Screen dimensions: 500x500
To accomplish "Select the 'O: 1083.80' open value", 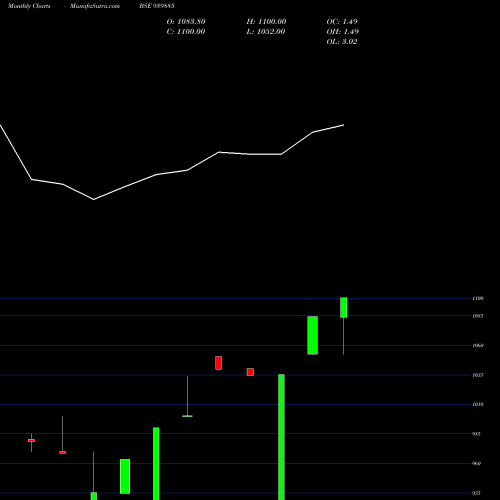I will (x=186, y=22).
